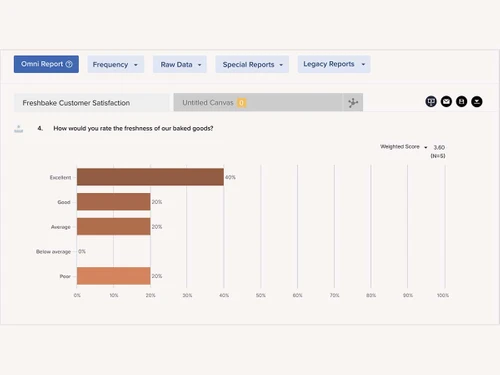The height and width of the screenshot is (375, 500).
Task: Click the question 4 freshness title text
Action: pyautogui.click(x=133, y=128)
